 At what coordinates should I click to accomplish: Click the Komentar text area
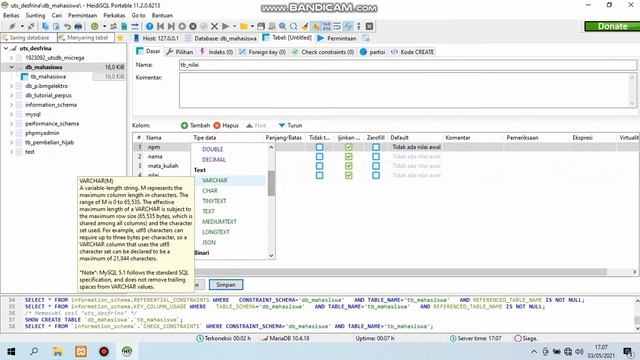click(x=407, y=90)
